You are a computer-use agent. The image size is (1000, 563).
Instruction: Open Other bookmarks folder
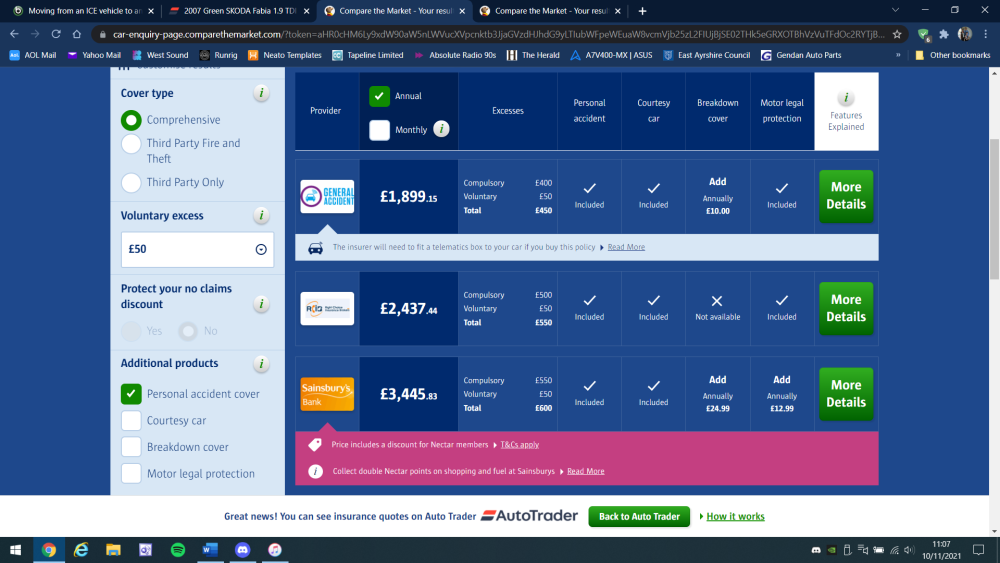coord(953,55)
